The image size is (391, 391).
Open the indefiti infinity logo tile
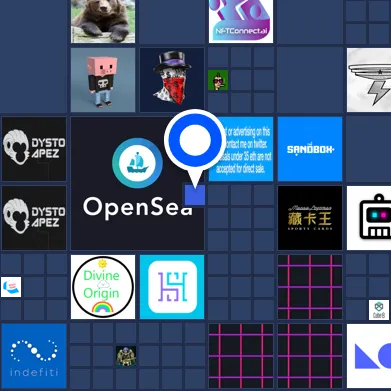coord(34,356)
